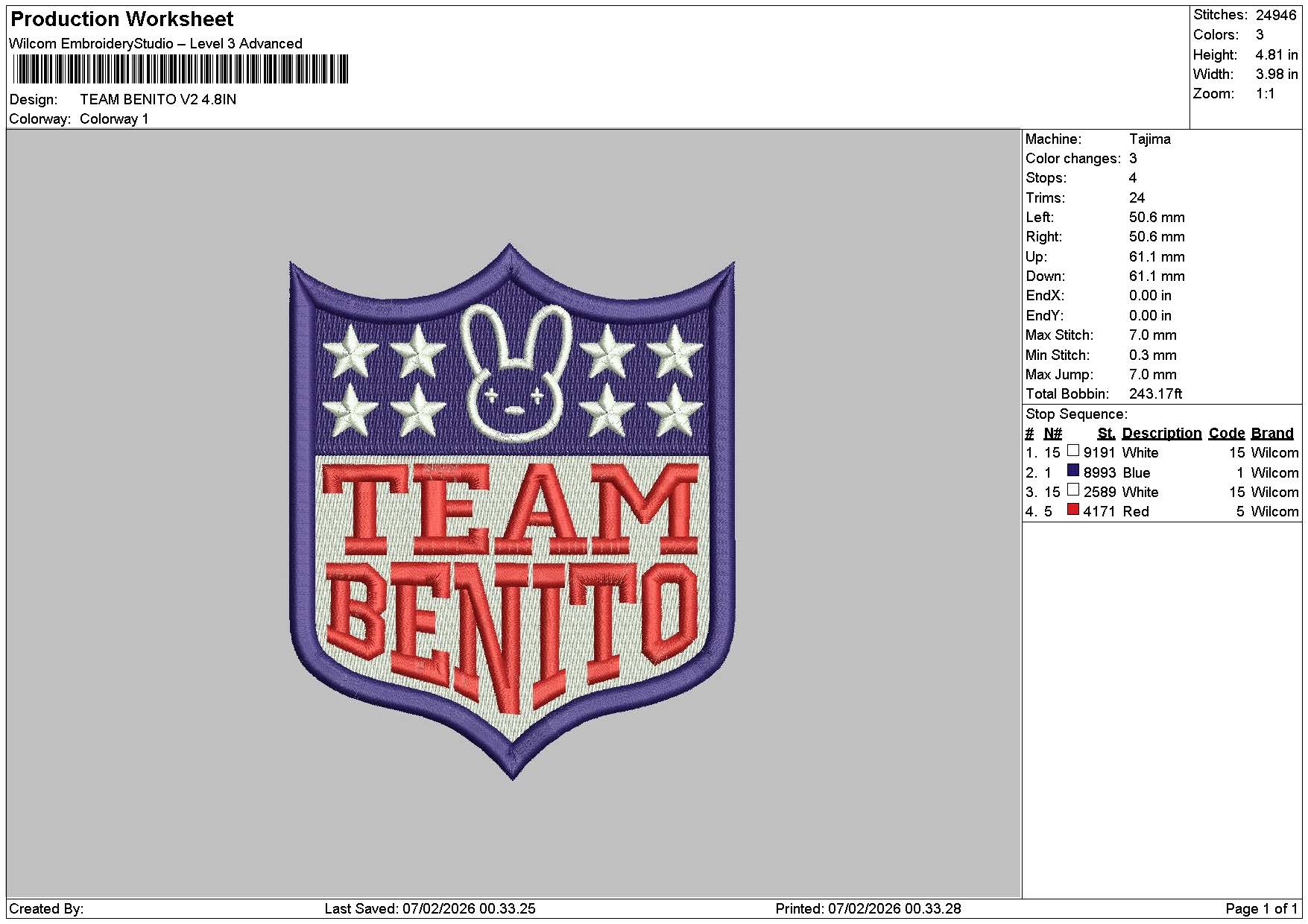Viewport: 1308px width, 924px height.
Task: Click the 'Production Worksheet' title
Action: pyautogui.click(x=121, y=19)
